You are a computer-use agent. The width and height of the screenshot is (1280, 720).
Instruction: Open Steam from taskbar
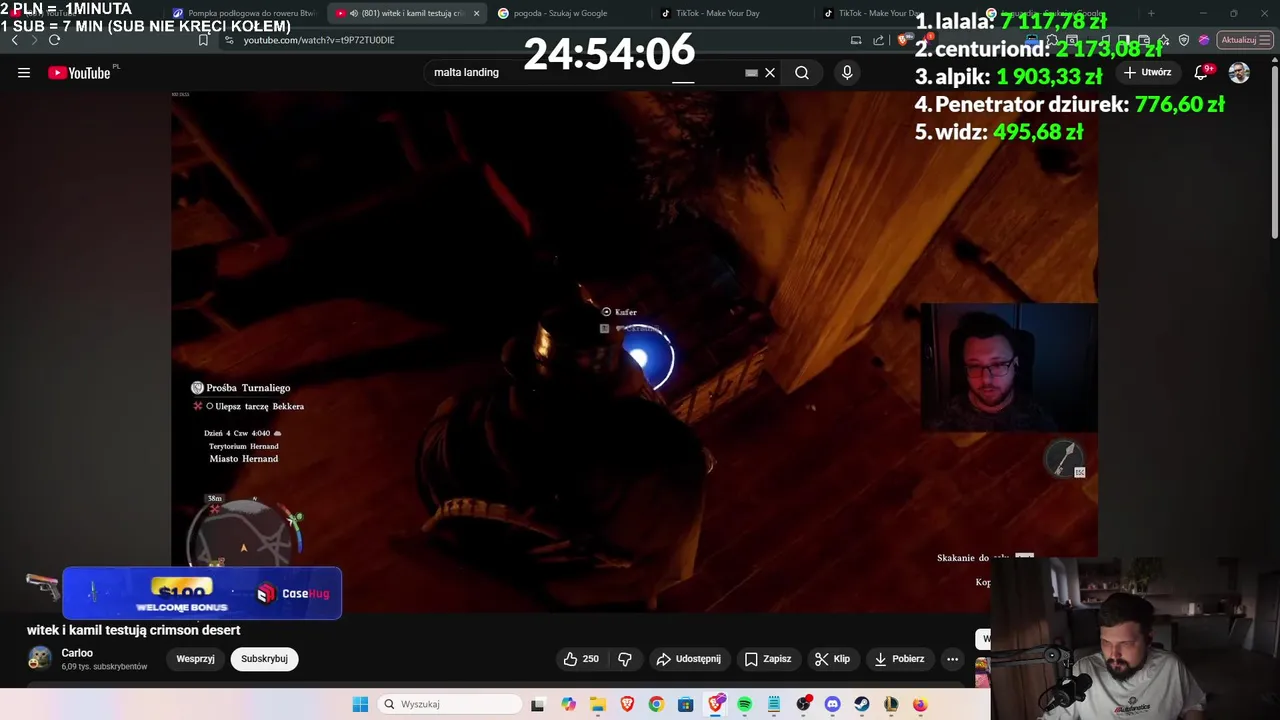click(x=861, y=704)
